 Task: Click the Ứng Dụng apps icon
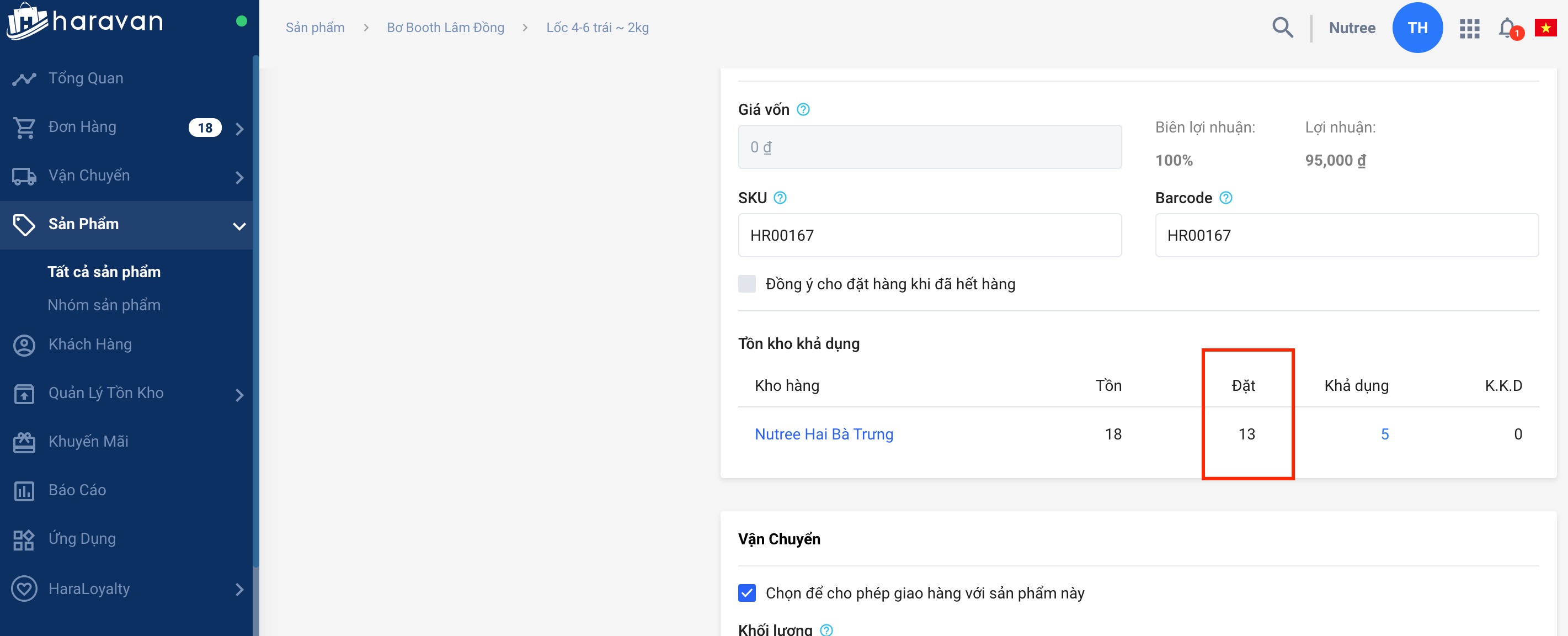pyautogui.click(x=24, y=539)
